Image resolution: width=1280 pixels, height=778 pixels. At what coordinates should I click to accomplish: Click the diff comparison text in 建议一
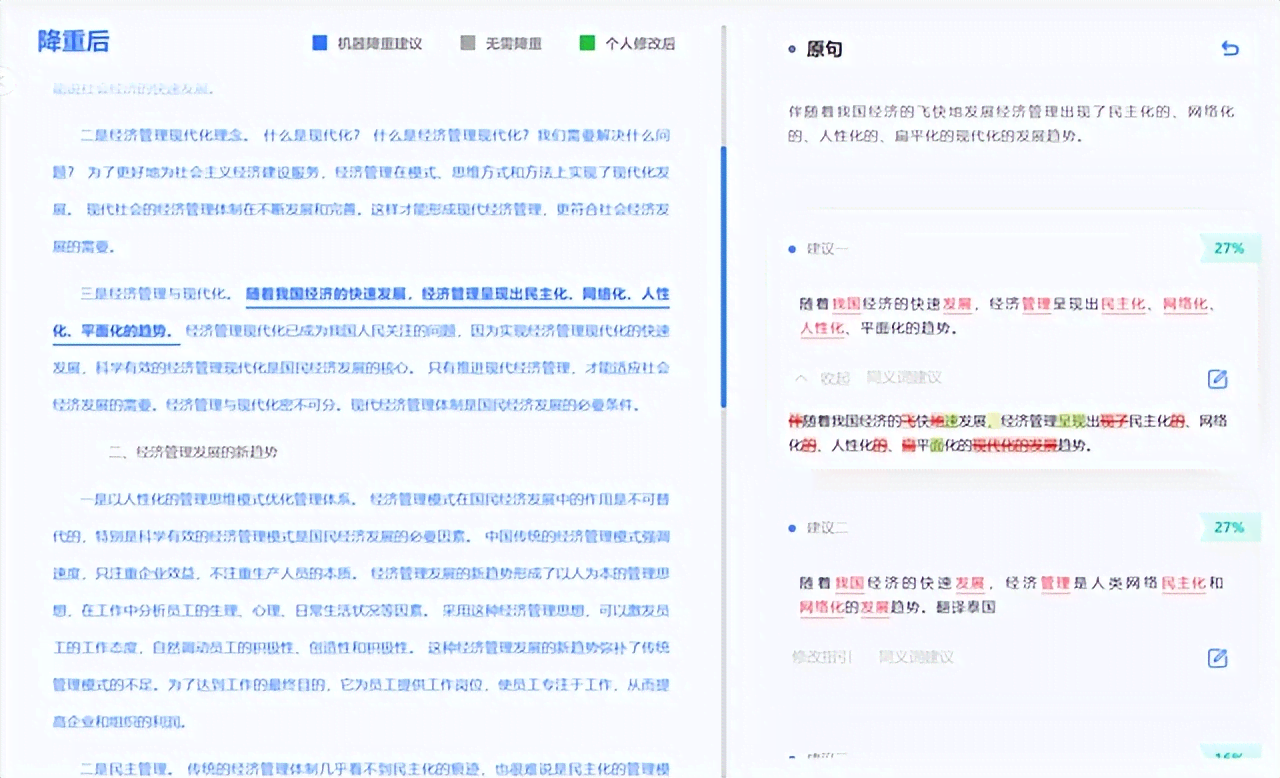click(x=1008, y=433)
